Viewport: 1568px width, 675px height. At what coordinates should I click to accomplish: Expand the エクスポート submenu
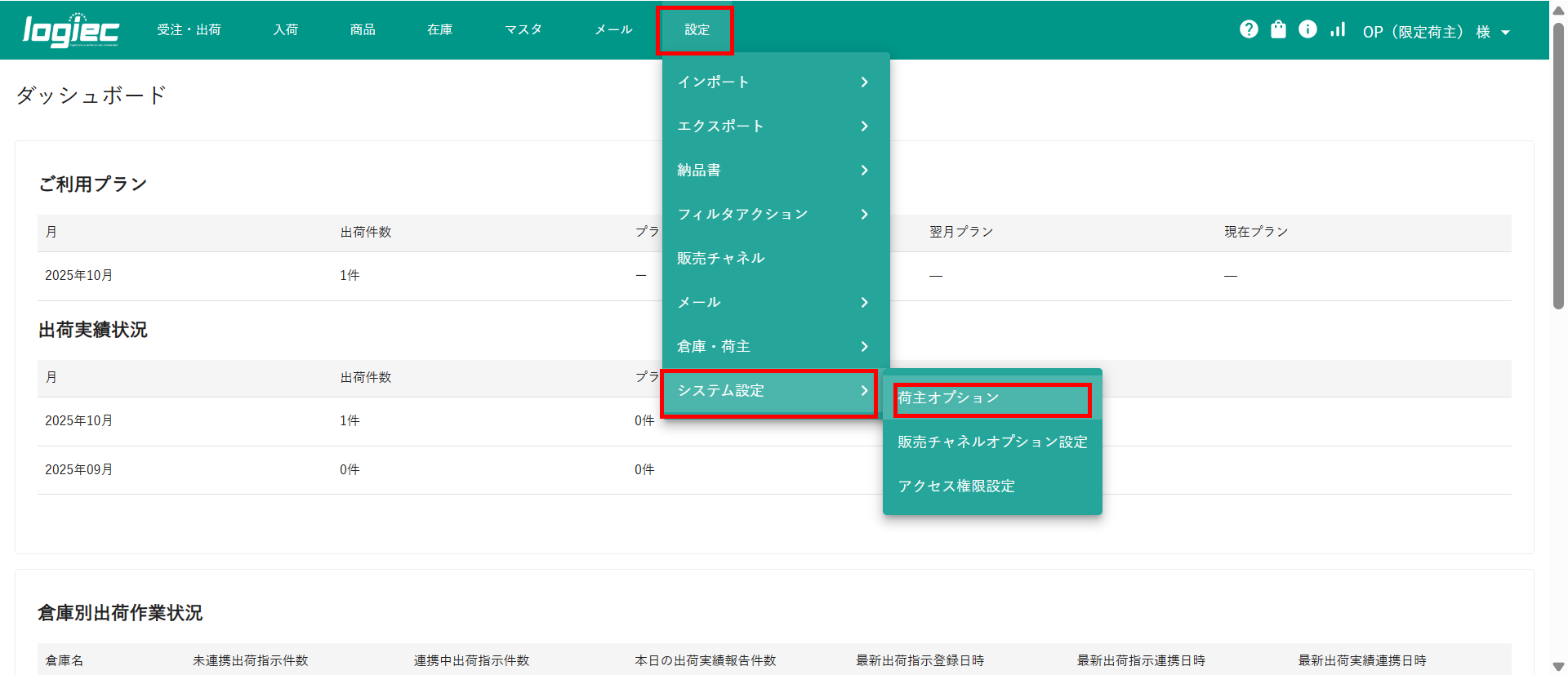[x=773, y=126]
